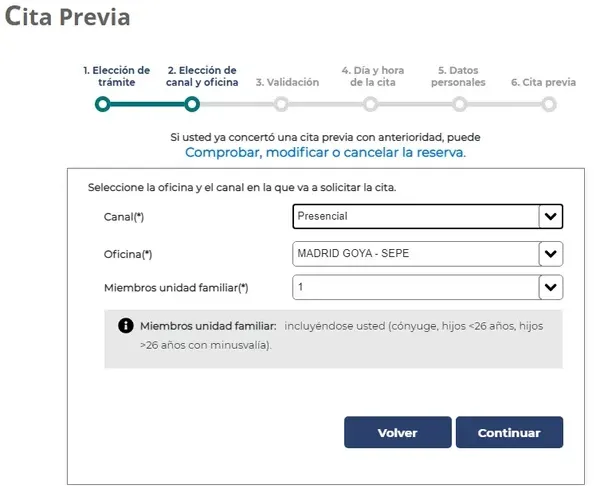The height and width of the screenshot is (486, 600).
Task: Click the step 1 progress circle
Action: (103, 104)
